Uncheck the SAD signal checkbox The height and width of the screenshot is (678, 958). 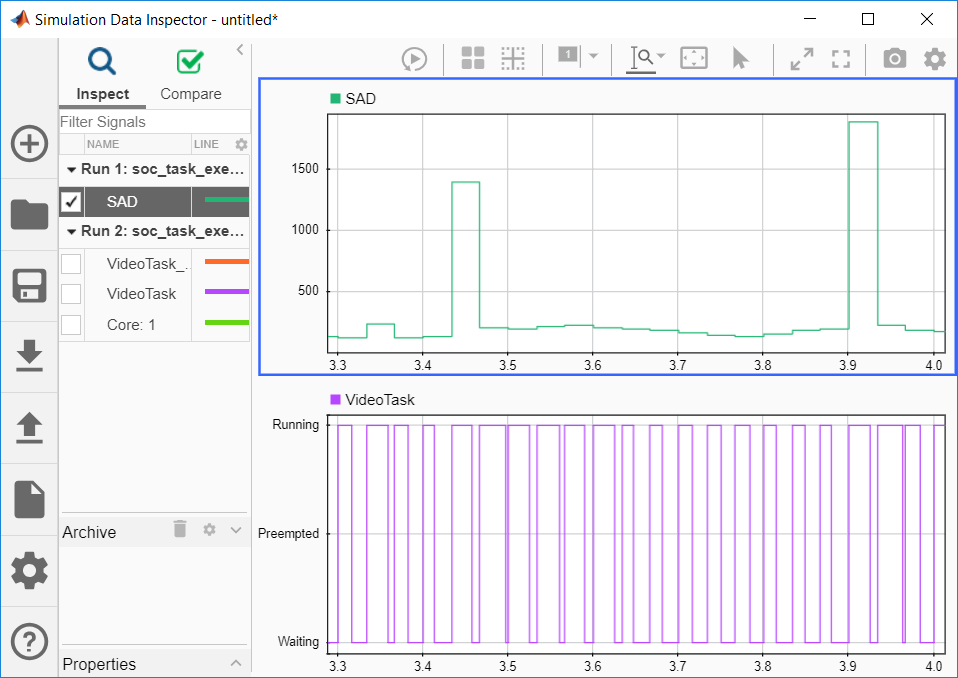point(71,202)
